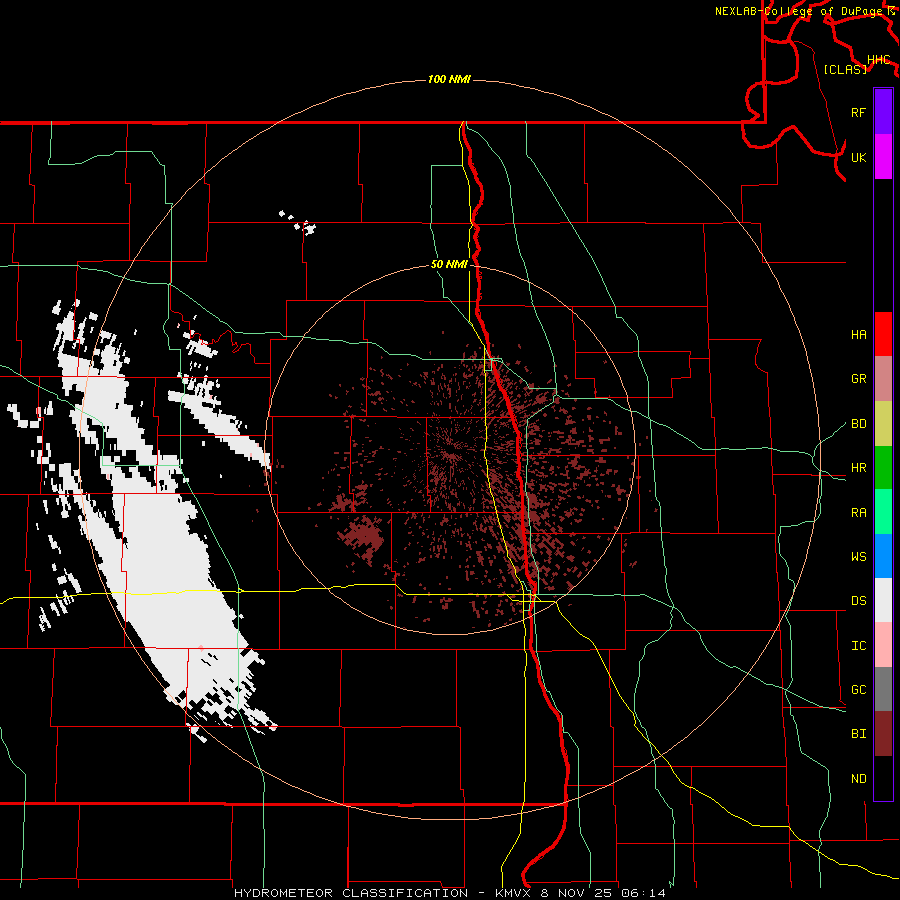Viewport: 900px width, 900px height.
Task: Click the WS blue legend swatch
Action: tap(883, 556)
